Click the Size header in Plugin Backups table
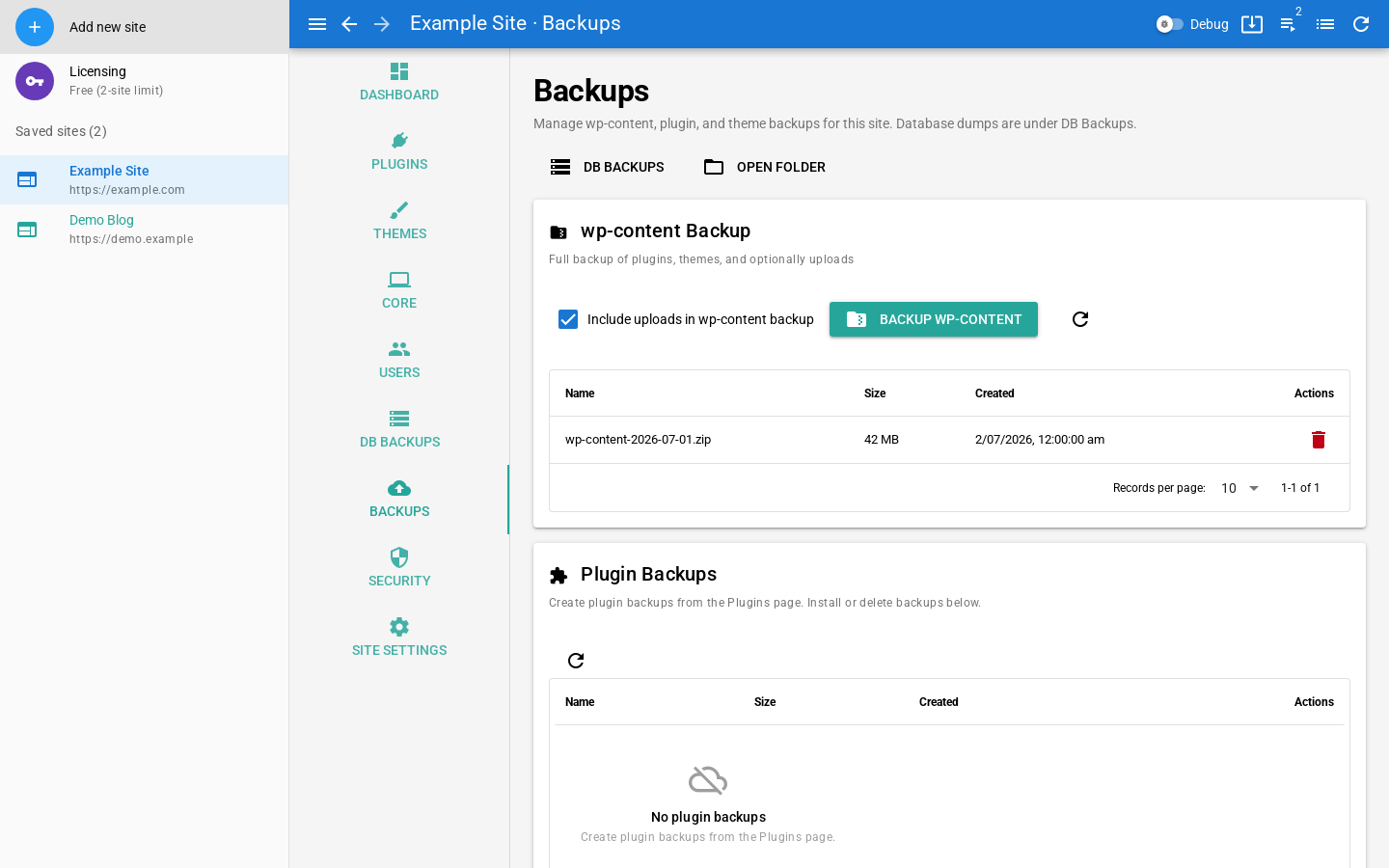Screen dimensions: 1389x868 click(x=765, y=702)
